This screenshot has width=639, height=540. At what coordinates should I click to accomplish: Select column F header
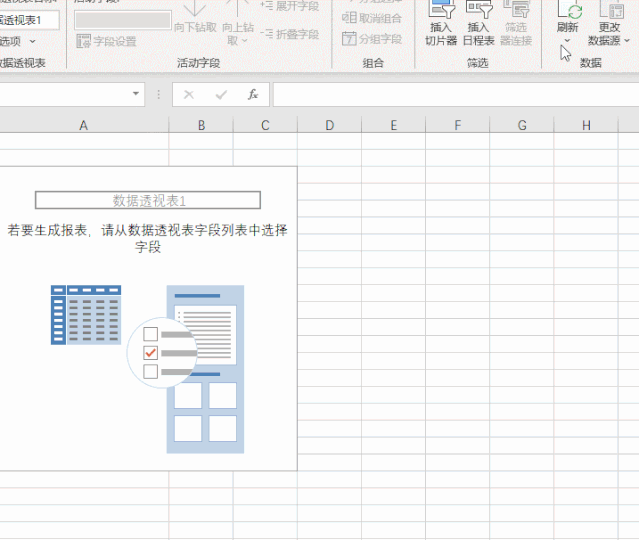[458, 125]
